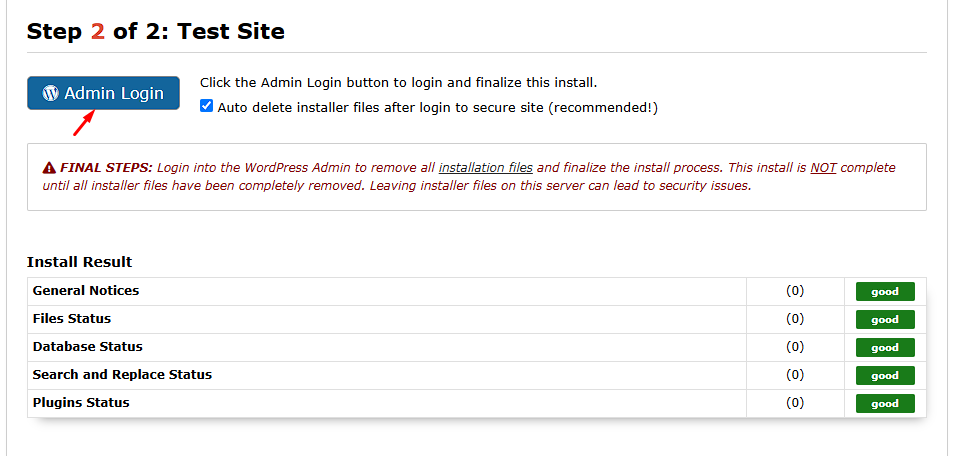Click the good badge for General Notices
Screen dimensions: 980x456
click(x=885, y=292)
